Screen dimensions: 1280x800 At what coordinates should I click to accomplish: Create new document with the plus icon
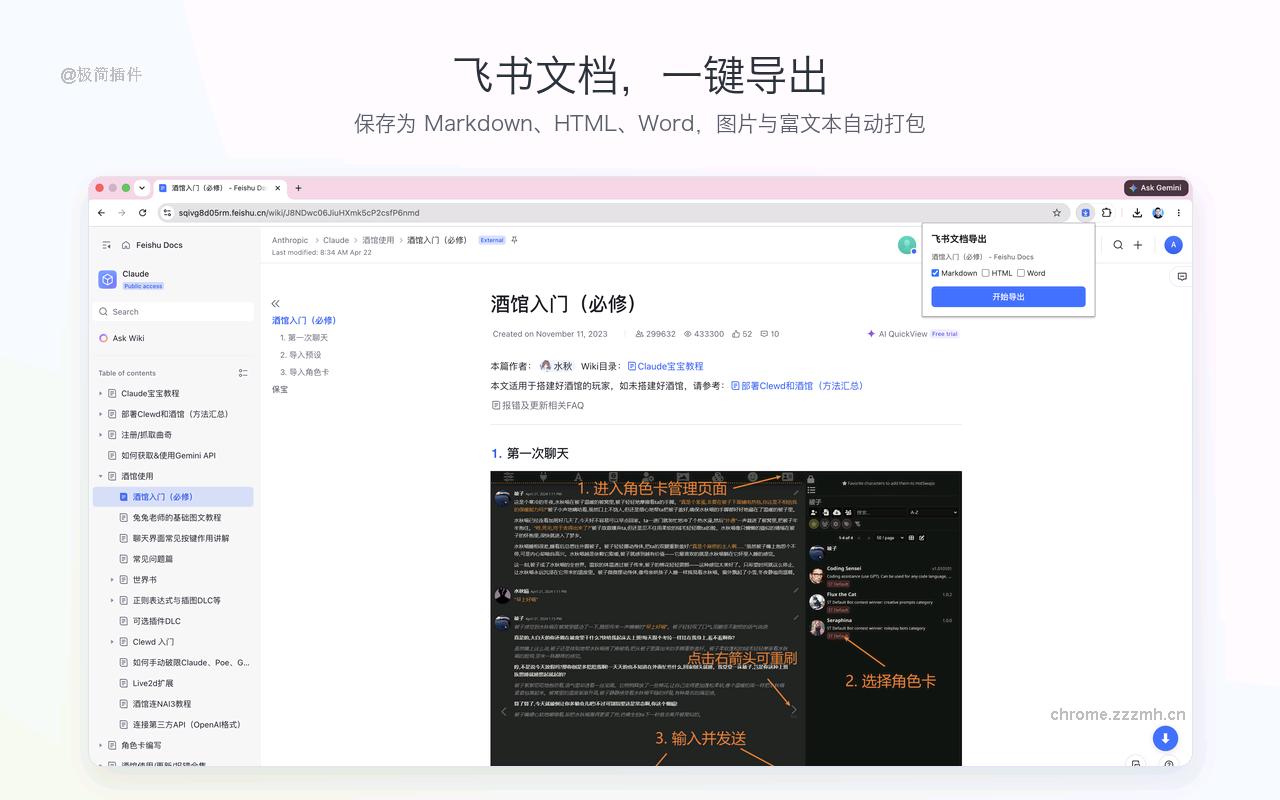pos(1138,245)
